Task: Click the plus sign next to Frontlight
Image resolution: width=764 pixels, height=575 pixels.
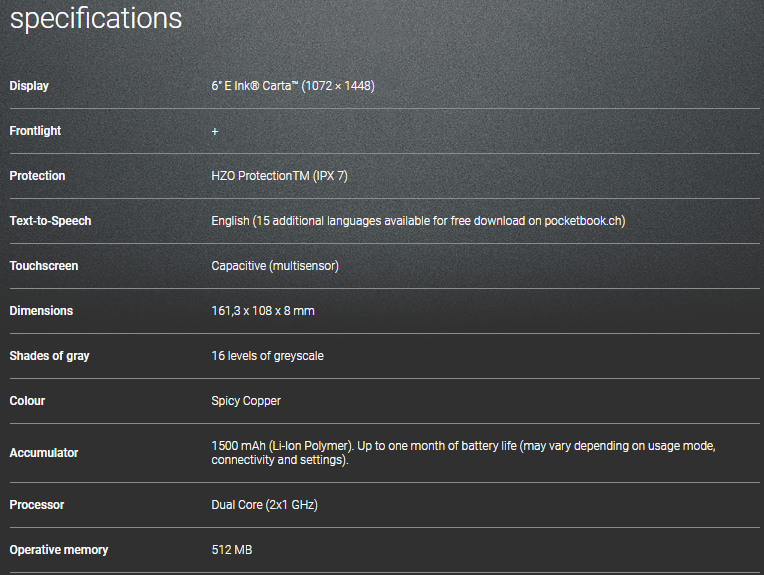Action: click(215, 131)
